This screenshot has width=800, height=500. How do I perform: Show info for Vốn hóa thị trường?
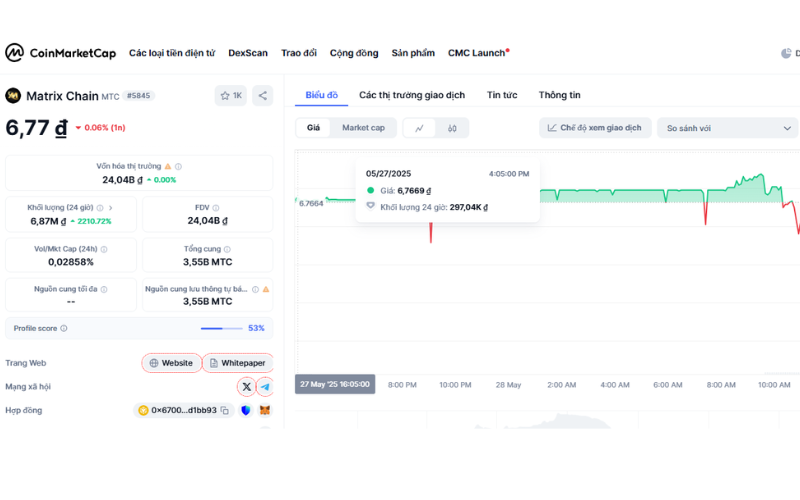179,166
